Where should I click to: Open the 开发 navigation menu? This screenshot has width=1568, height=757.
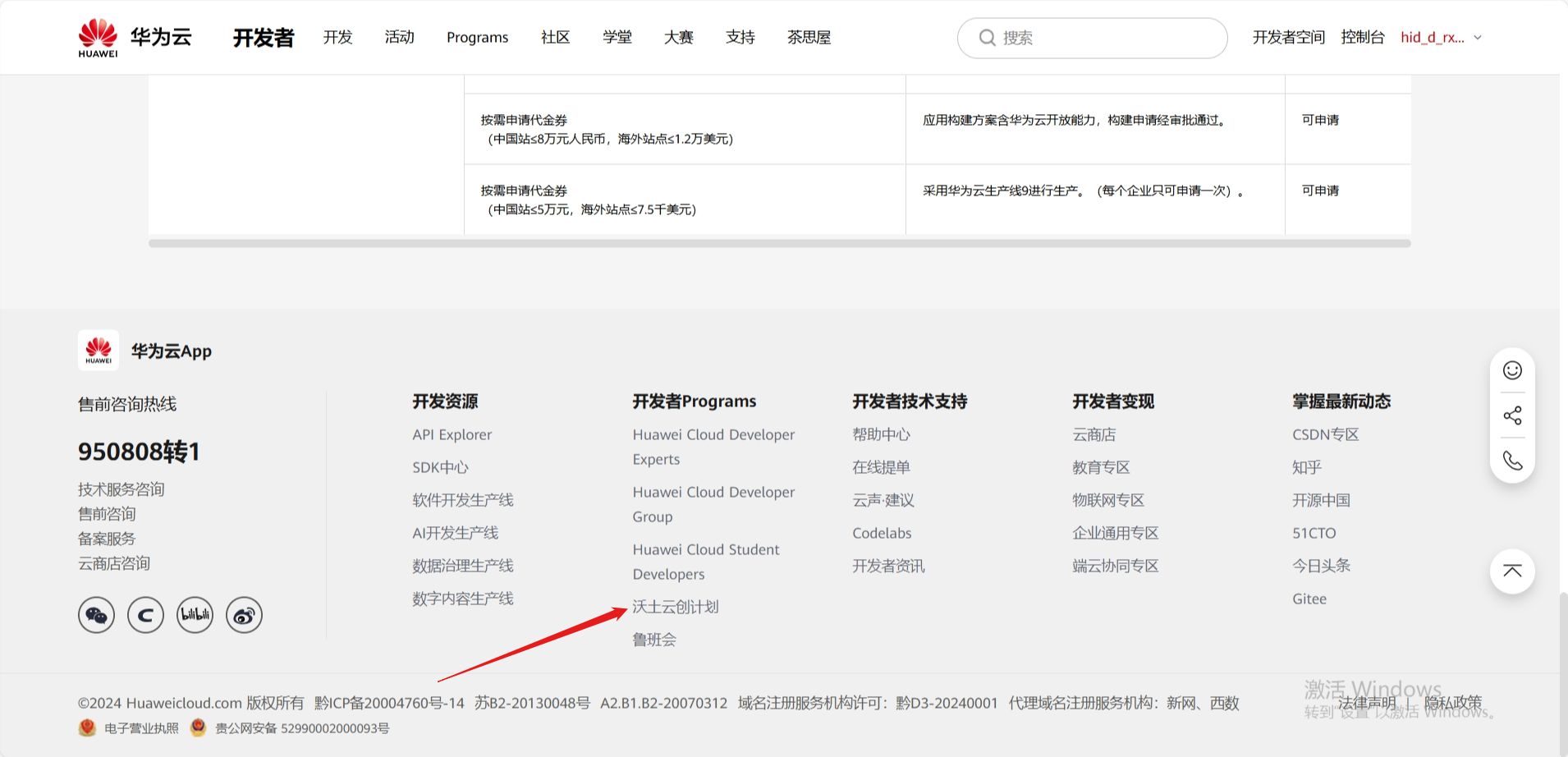(337, 38)
